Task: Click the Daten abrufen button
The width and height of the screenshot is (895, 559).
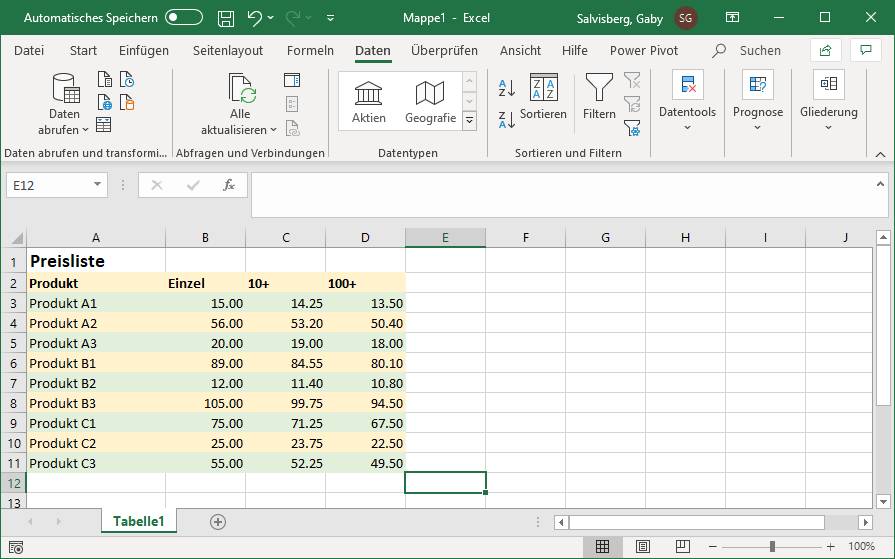Action: tap(65, 104)
